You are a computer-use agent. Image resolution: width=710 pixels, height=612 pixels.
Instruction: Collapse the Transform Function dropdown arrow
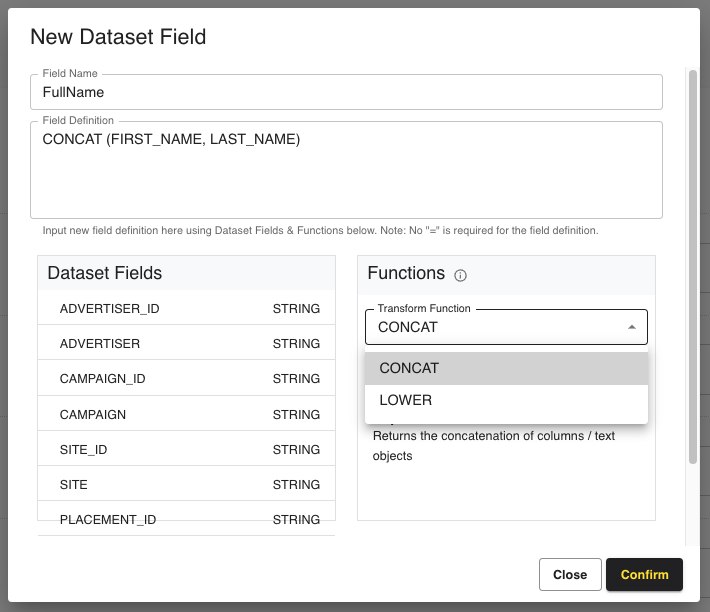tap(631, 327)
